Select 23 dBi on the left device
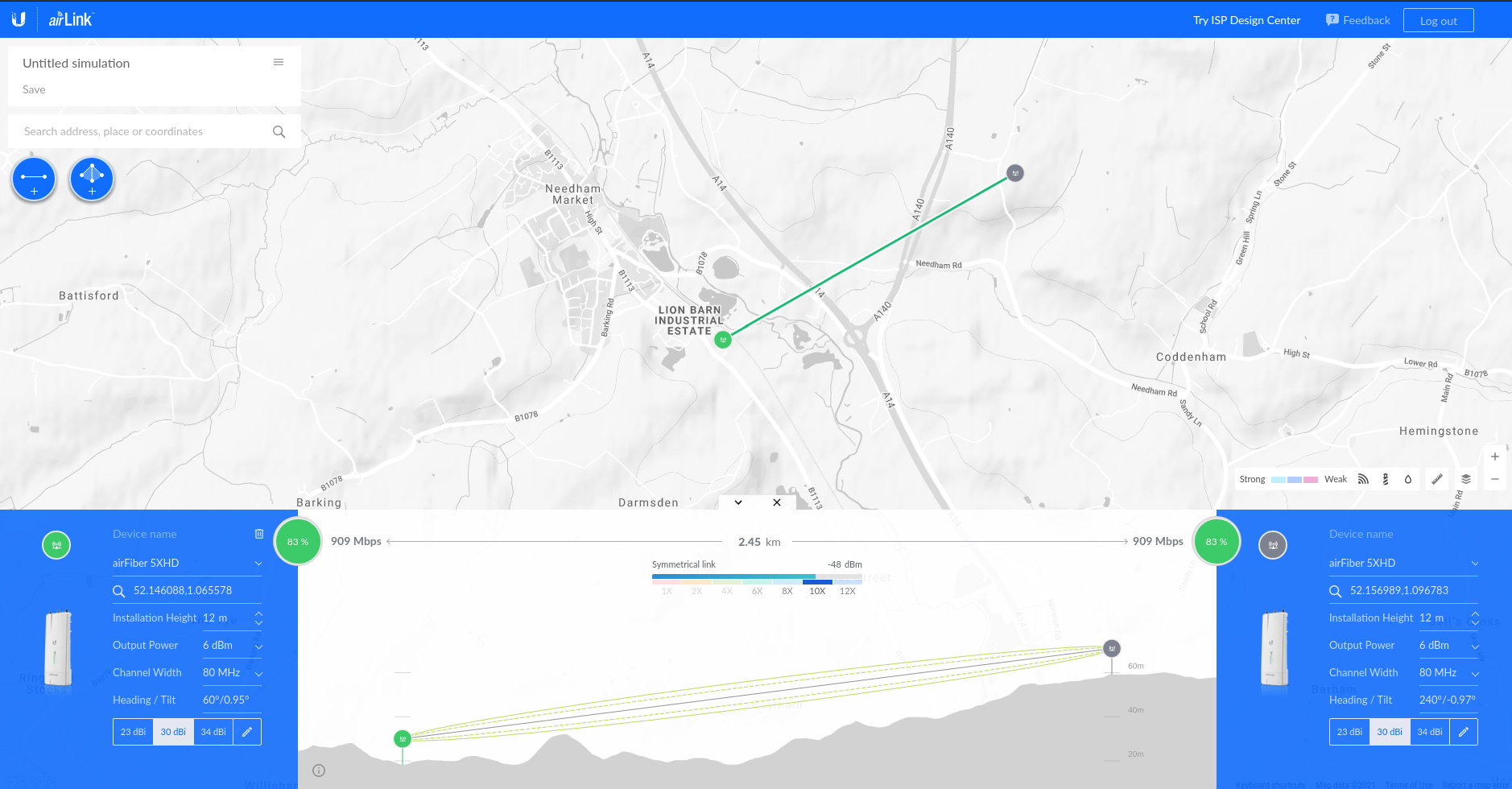The width and height of the screenshot is (1512, 789). point(134,732)
